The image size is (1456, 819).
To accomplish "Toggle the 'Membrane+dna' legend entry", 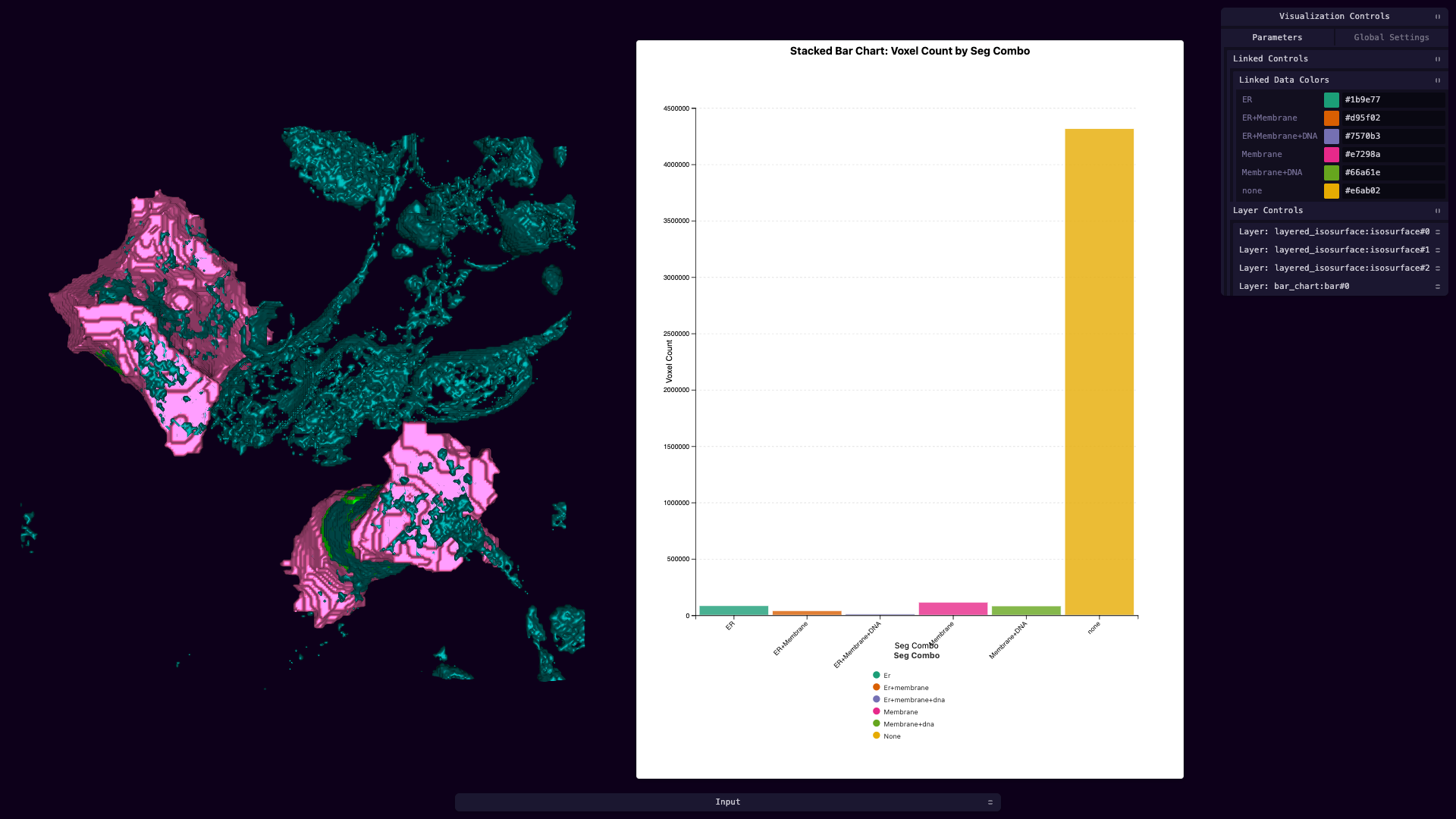I will (903, 724).
